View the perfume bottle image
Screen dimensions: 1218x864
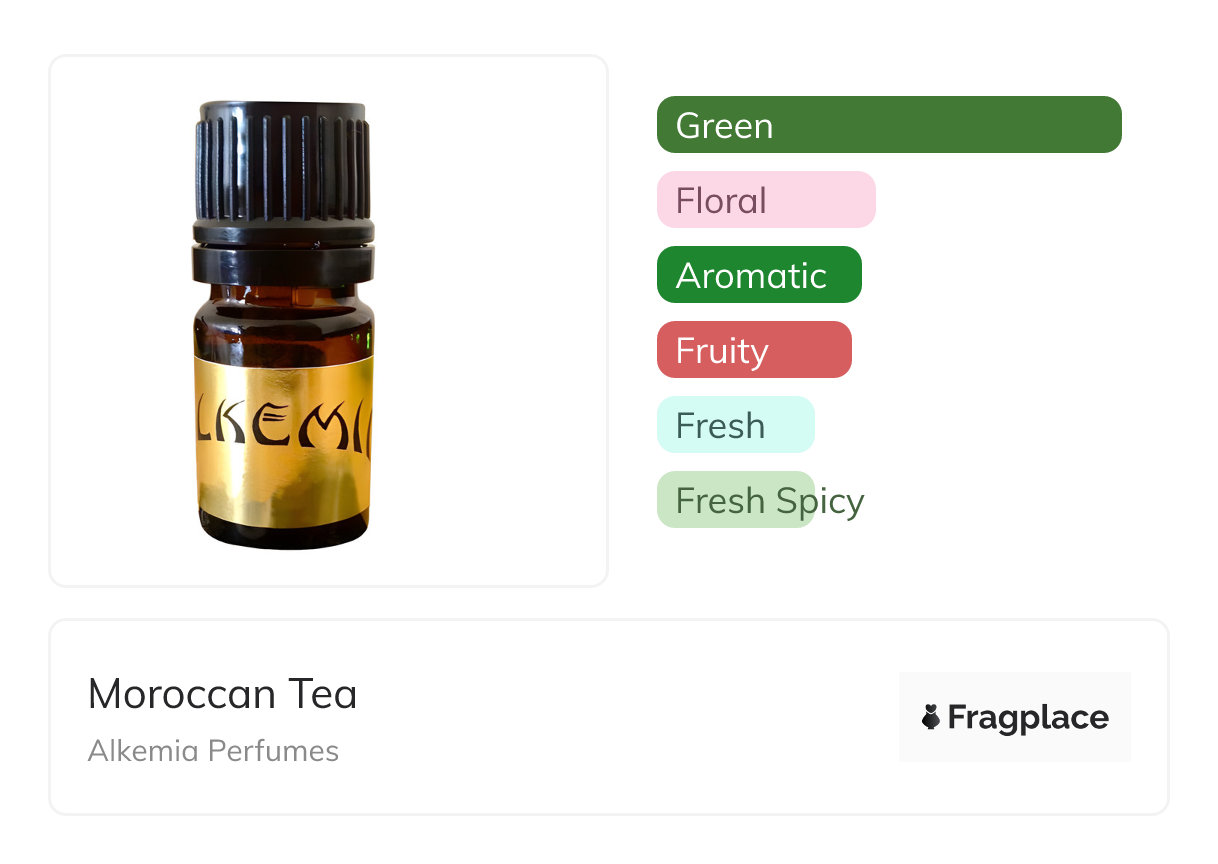(283, 325)
